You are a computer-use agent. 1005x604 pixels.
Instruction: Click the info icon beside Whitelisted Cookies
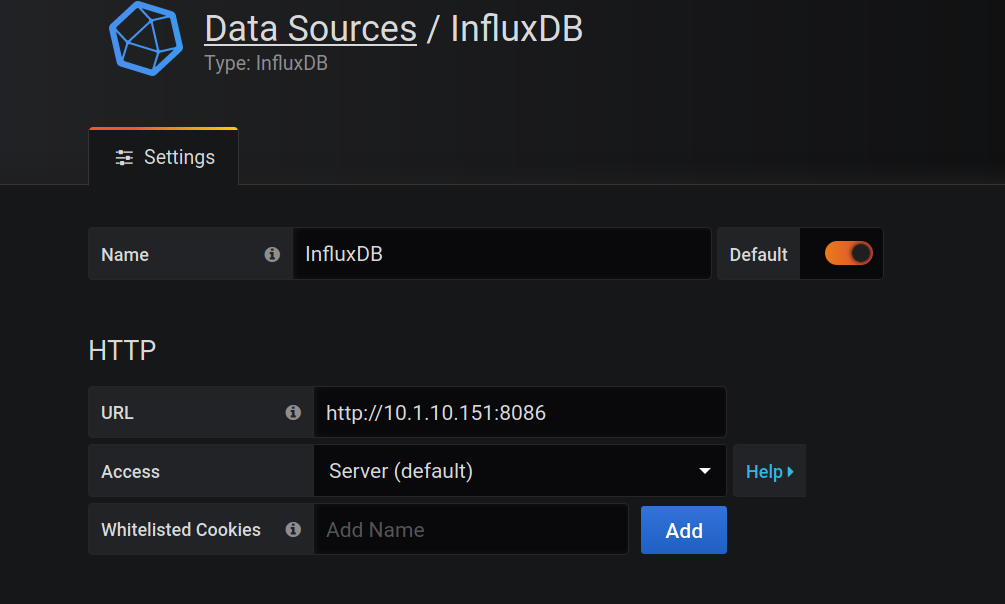pyautogui.click(x=293, y=529)
